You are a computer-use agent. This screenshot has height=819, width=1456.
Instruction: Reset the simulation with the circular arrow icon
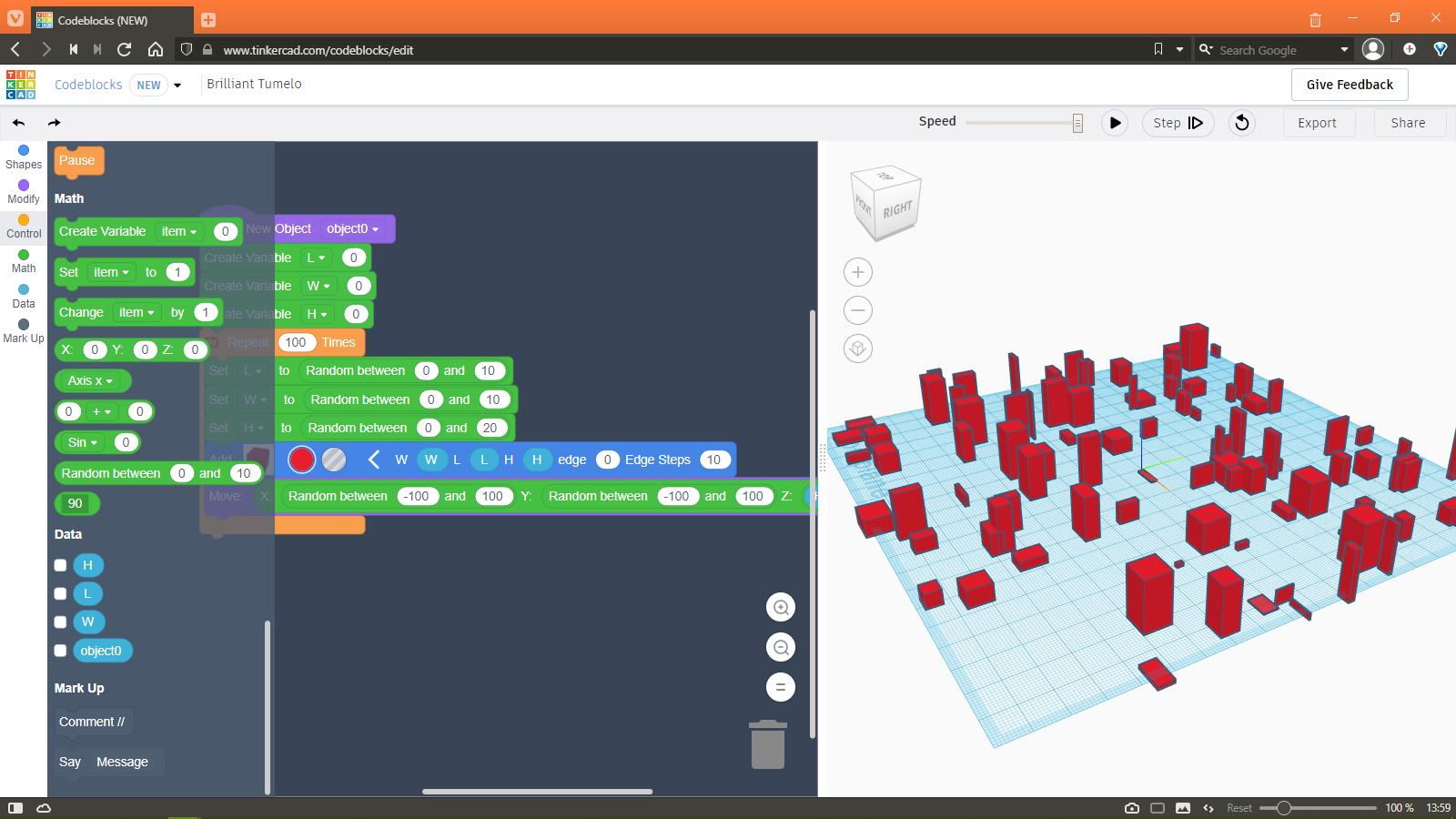(x=1242, y=123)
